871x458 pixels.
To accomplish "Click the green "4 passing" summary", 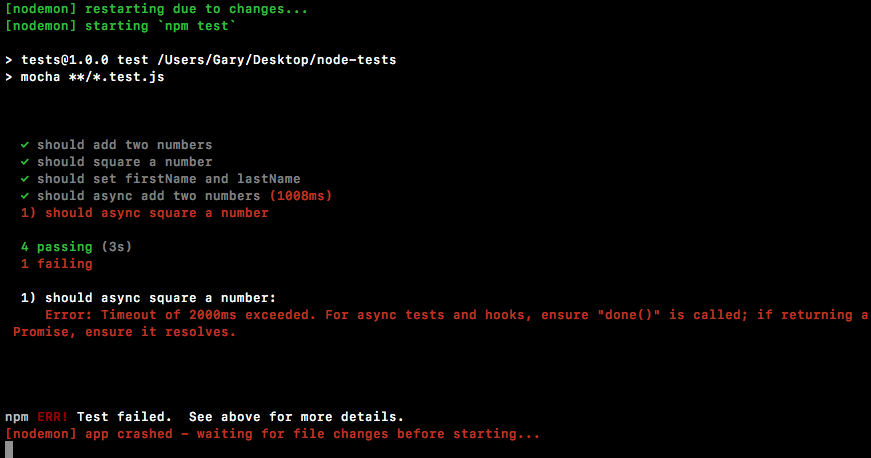I will (x=57, y=246).
